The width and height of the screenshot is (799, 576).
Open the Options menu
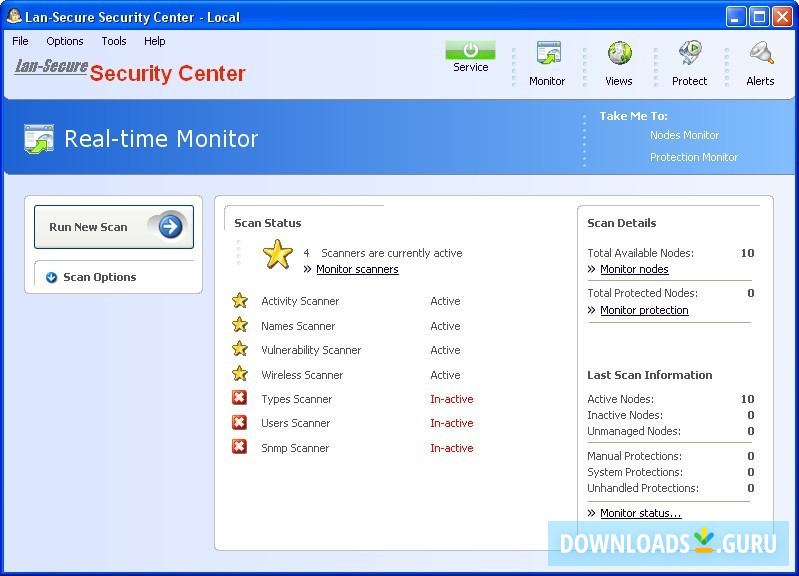coord(65,41)
